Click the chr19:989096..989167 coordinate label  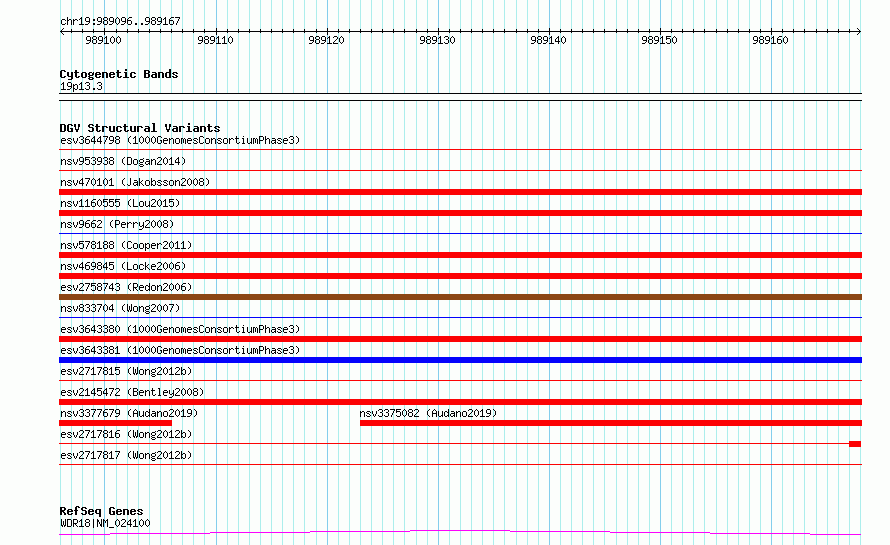(120, 22)
